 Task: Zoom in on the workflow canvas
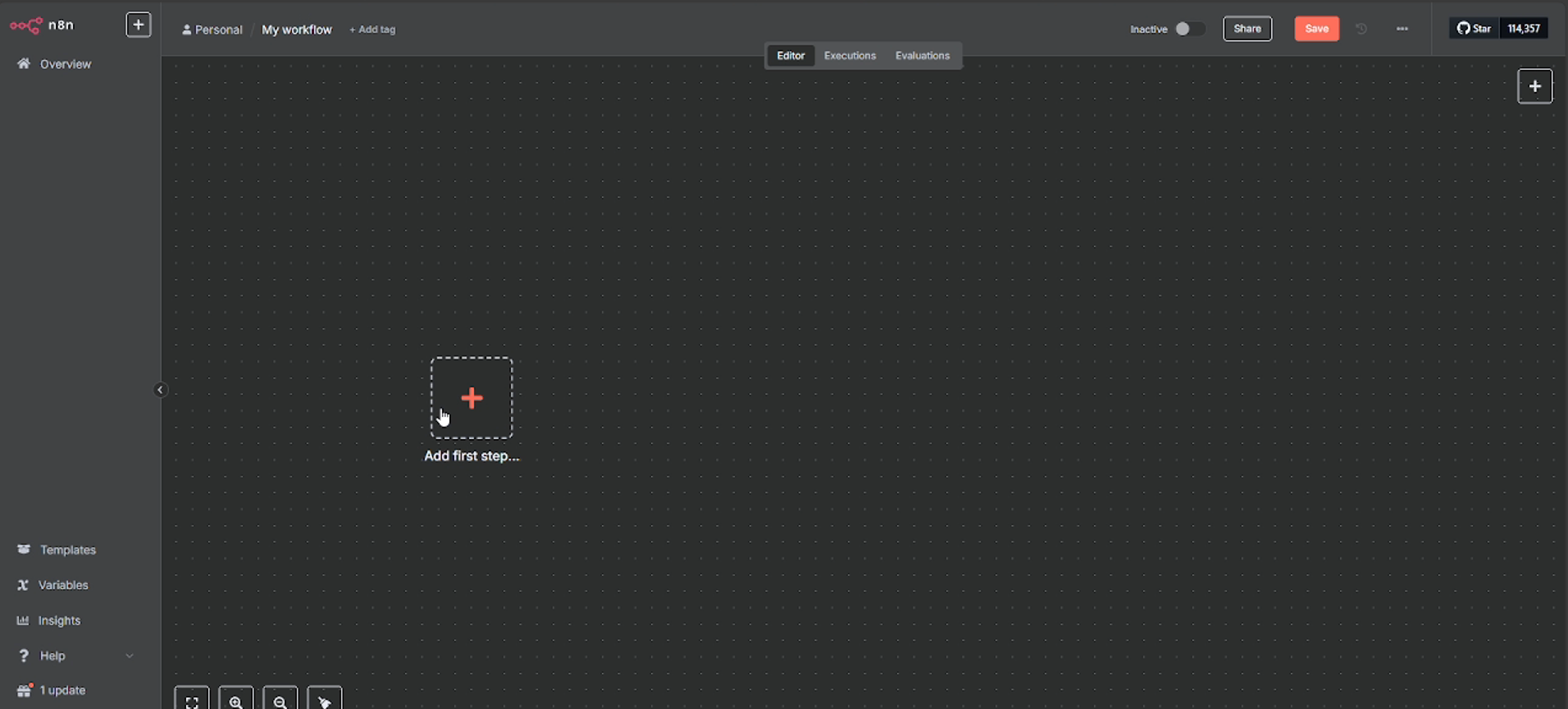tap(236, 701)
